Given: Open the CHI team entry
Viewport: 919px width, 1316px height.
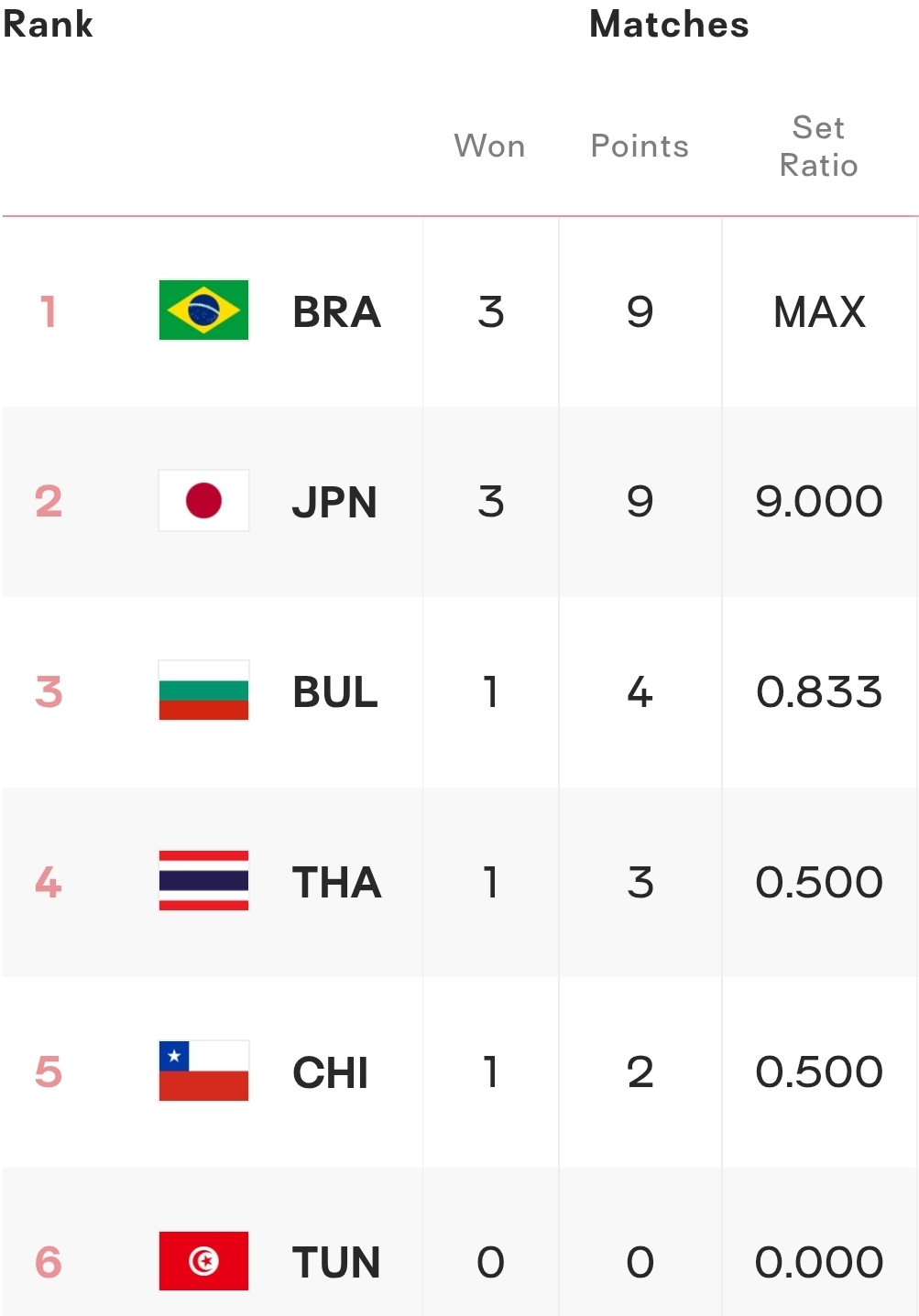Looking at the screenshot, I should pyautogui.click(x=331, y=1072).
